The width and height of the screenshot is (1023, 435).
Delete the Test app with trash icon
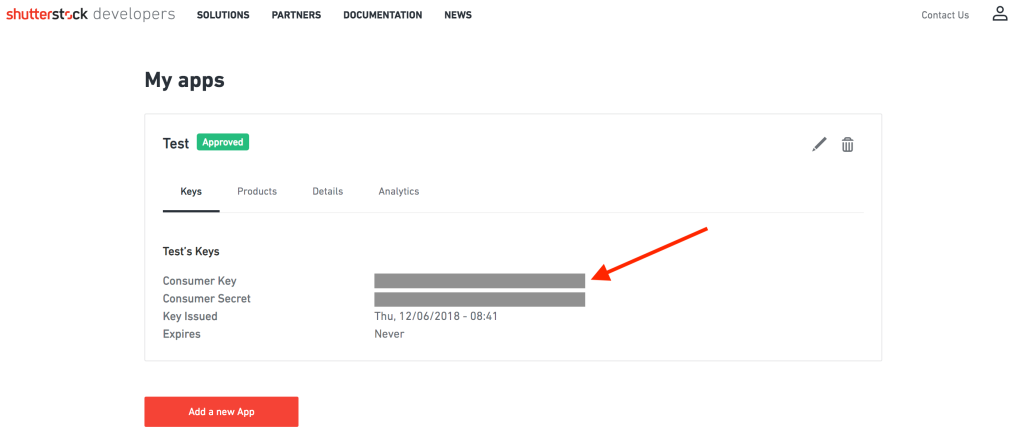pos(847,144)
